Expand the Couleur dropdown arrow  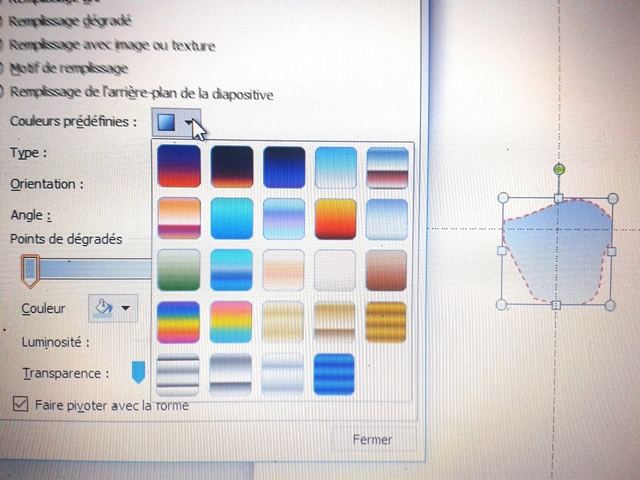pyautogui.click(x=125, y=309)
